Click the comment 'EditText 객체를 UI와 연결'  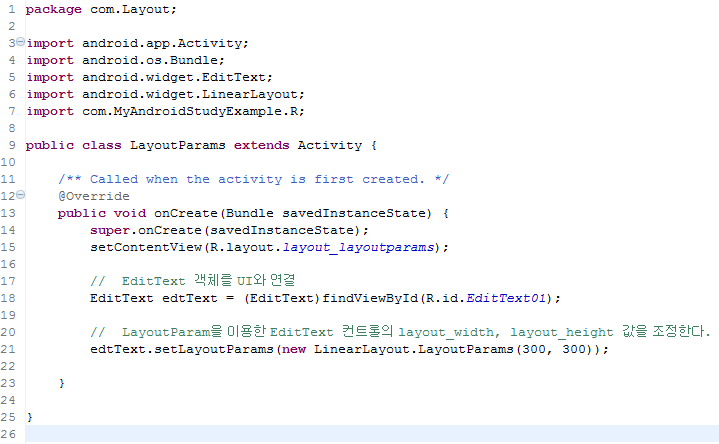tap(208, 280)
